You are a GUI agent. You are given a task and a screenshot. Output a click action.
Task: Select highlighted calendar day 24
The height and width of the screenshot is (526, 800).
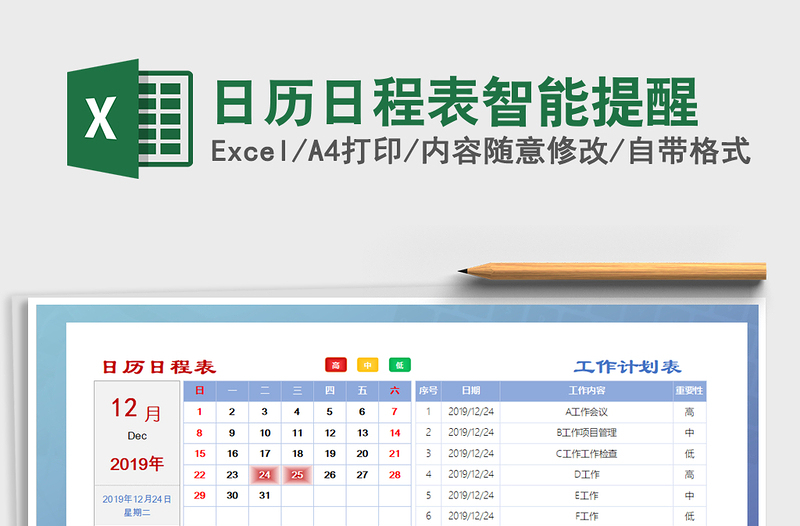pos(265,475)
